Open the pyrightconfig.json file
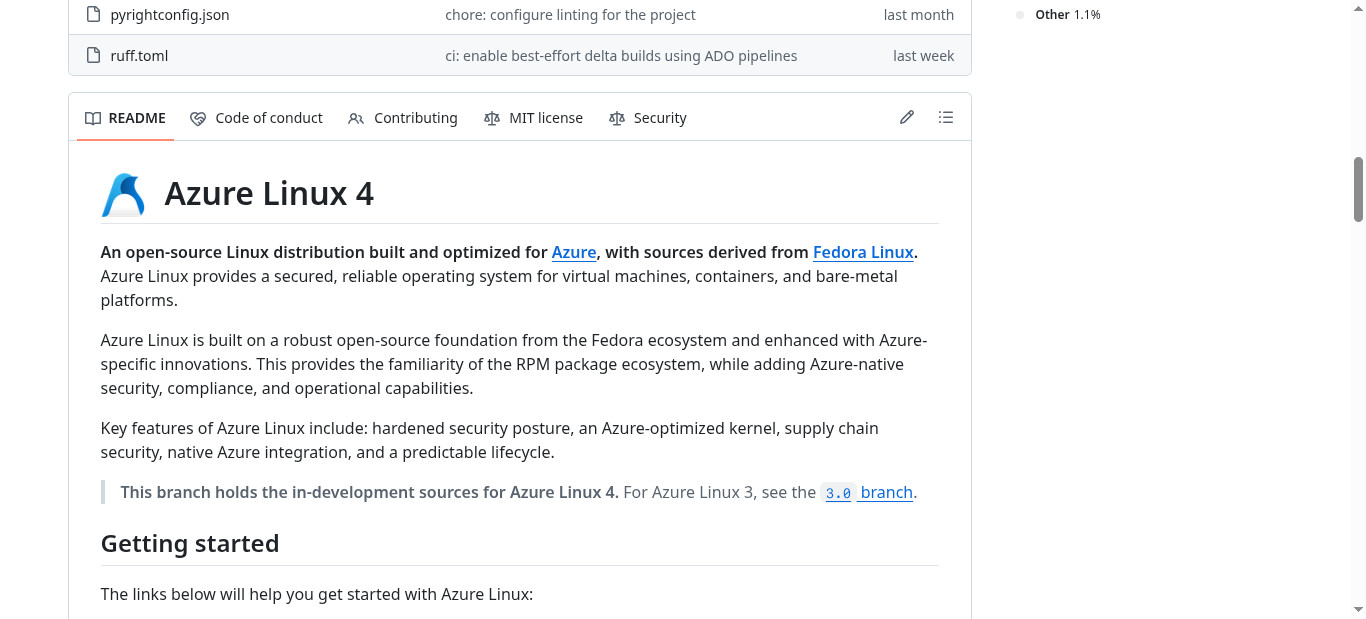The image size is (1366, 619). point(170,15)
